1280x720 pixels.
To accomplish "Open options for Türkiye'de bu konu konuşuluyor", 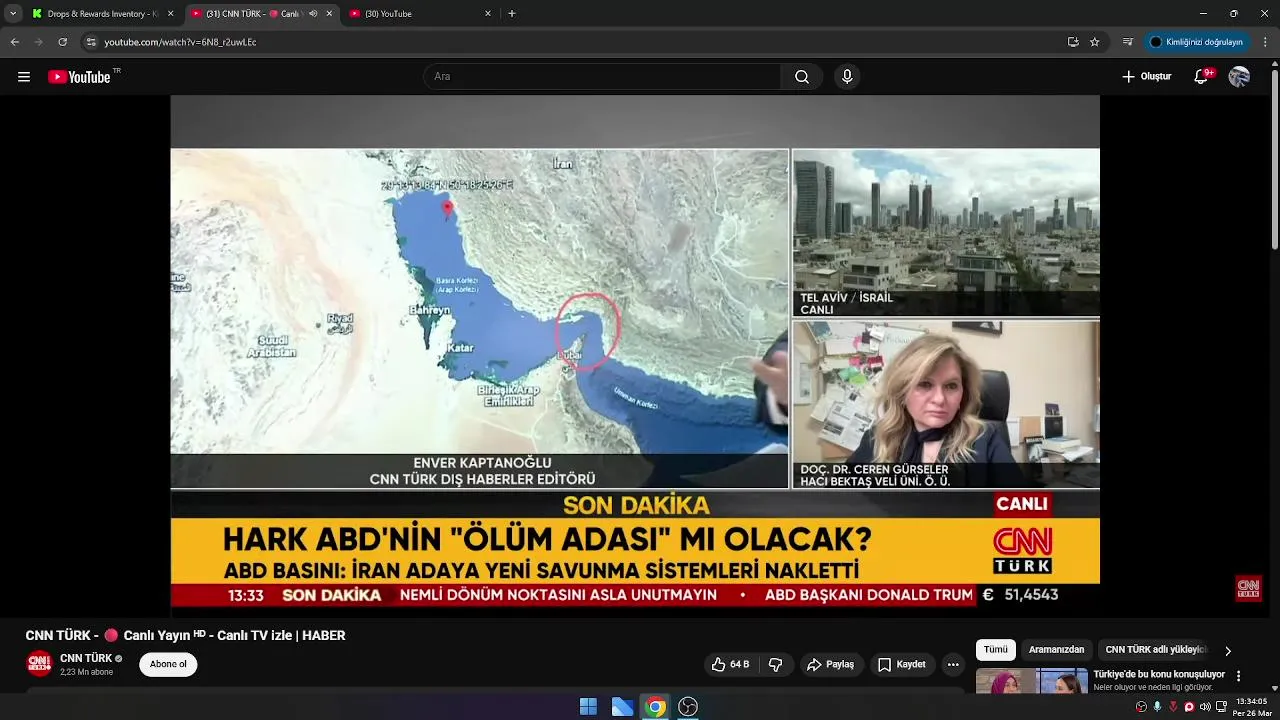I will pos(1239,676).
